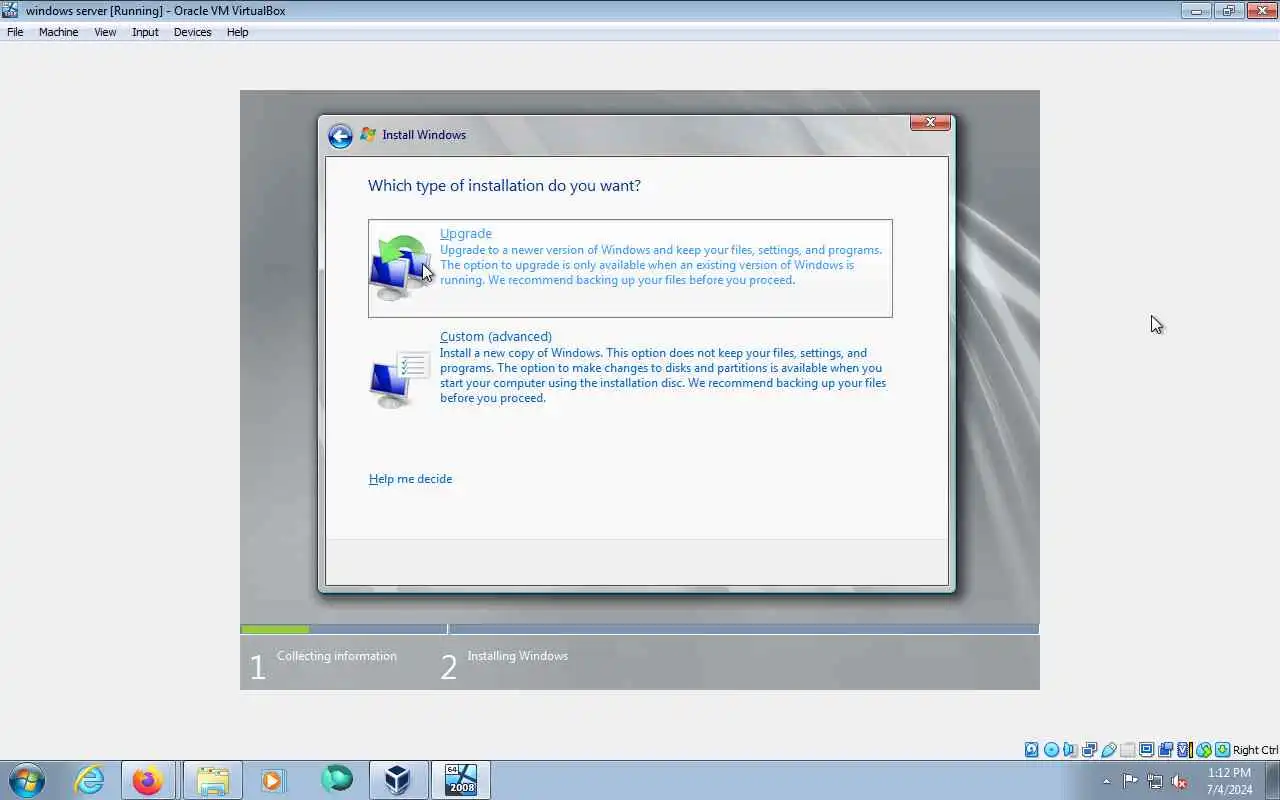1280x800 pixels.
Task: Click the mouse integration status icon
Action: pos(1203,750)
